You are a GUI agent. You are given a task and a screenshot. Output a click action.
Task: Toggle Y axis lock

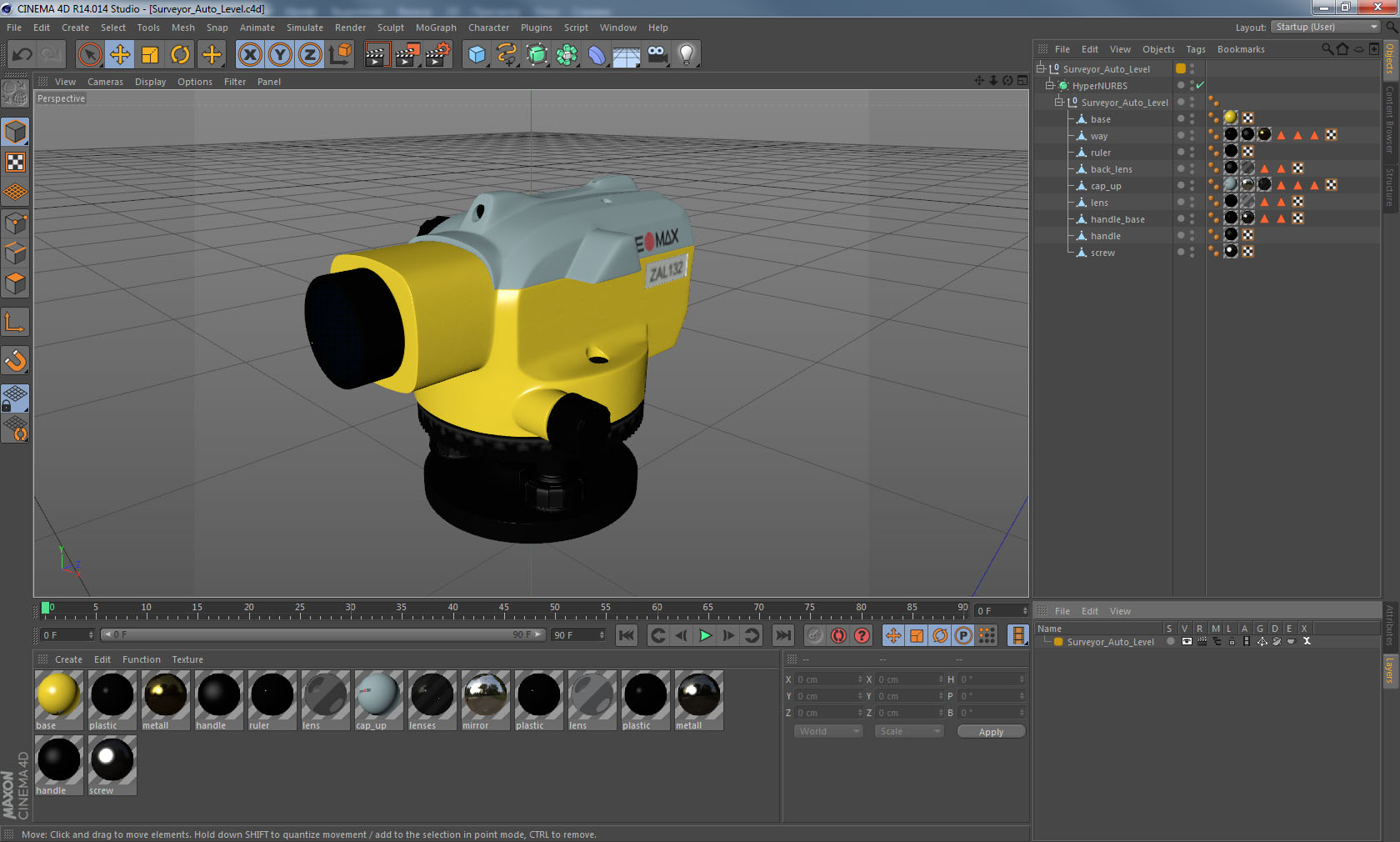tap(280, 55)
